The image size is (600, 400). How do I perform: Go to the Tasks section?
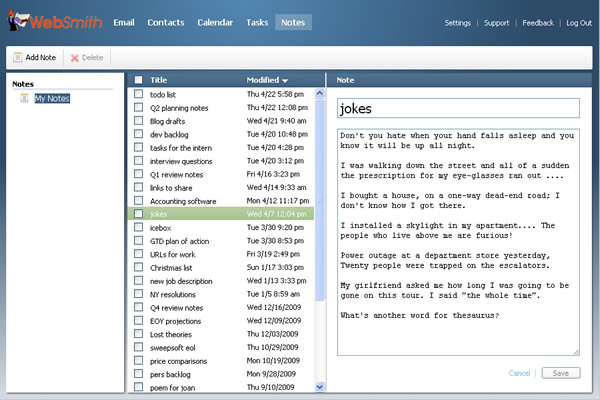[257, 22]
